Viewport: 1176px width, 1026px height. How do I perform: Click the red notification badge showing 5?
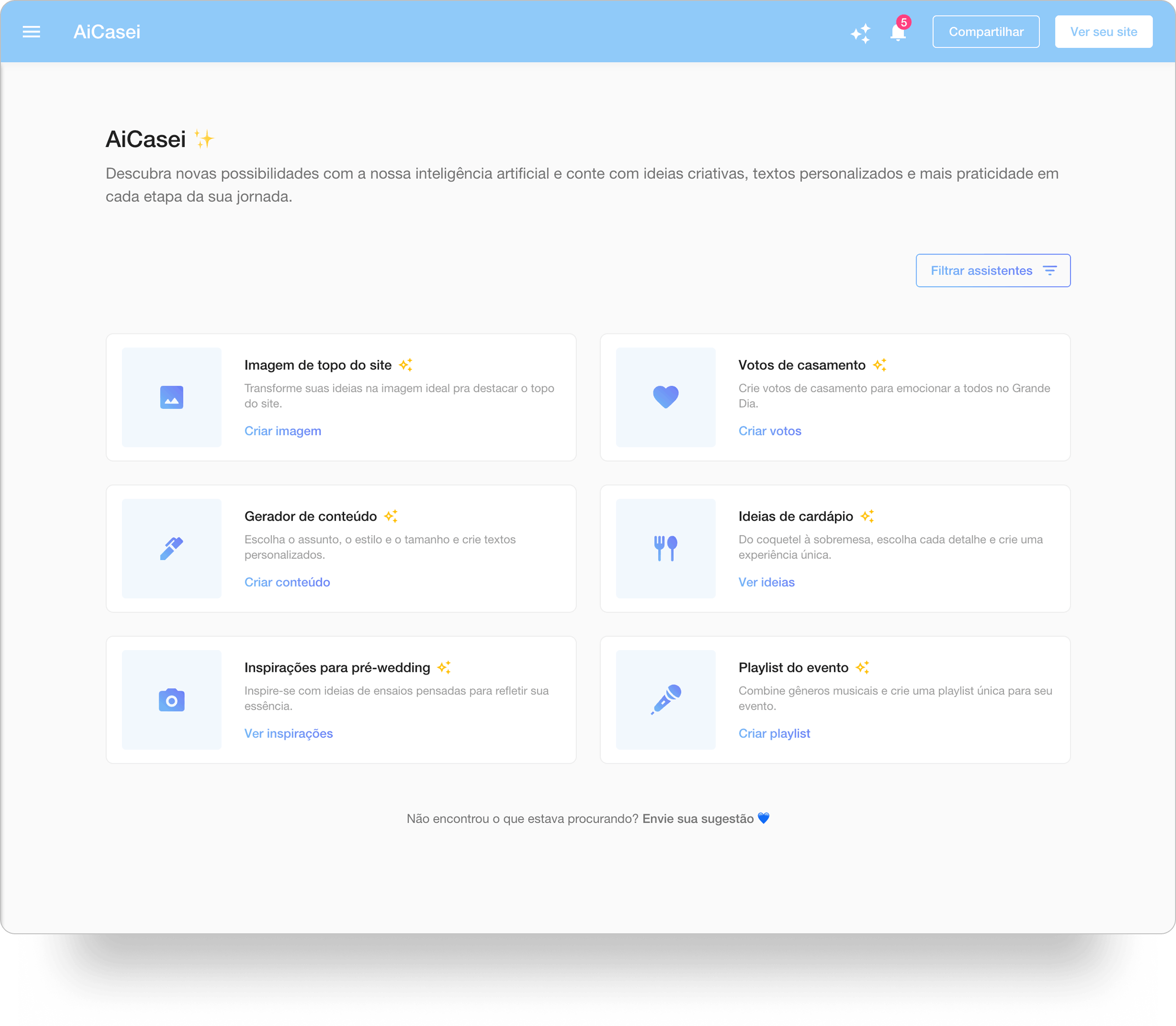(904, 22)
